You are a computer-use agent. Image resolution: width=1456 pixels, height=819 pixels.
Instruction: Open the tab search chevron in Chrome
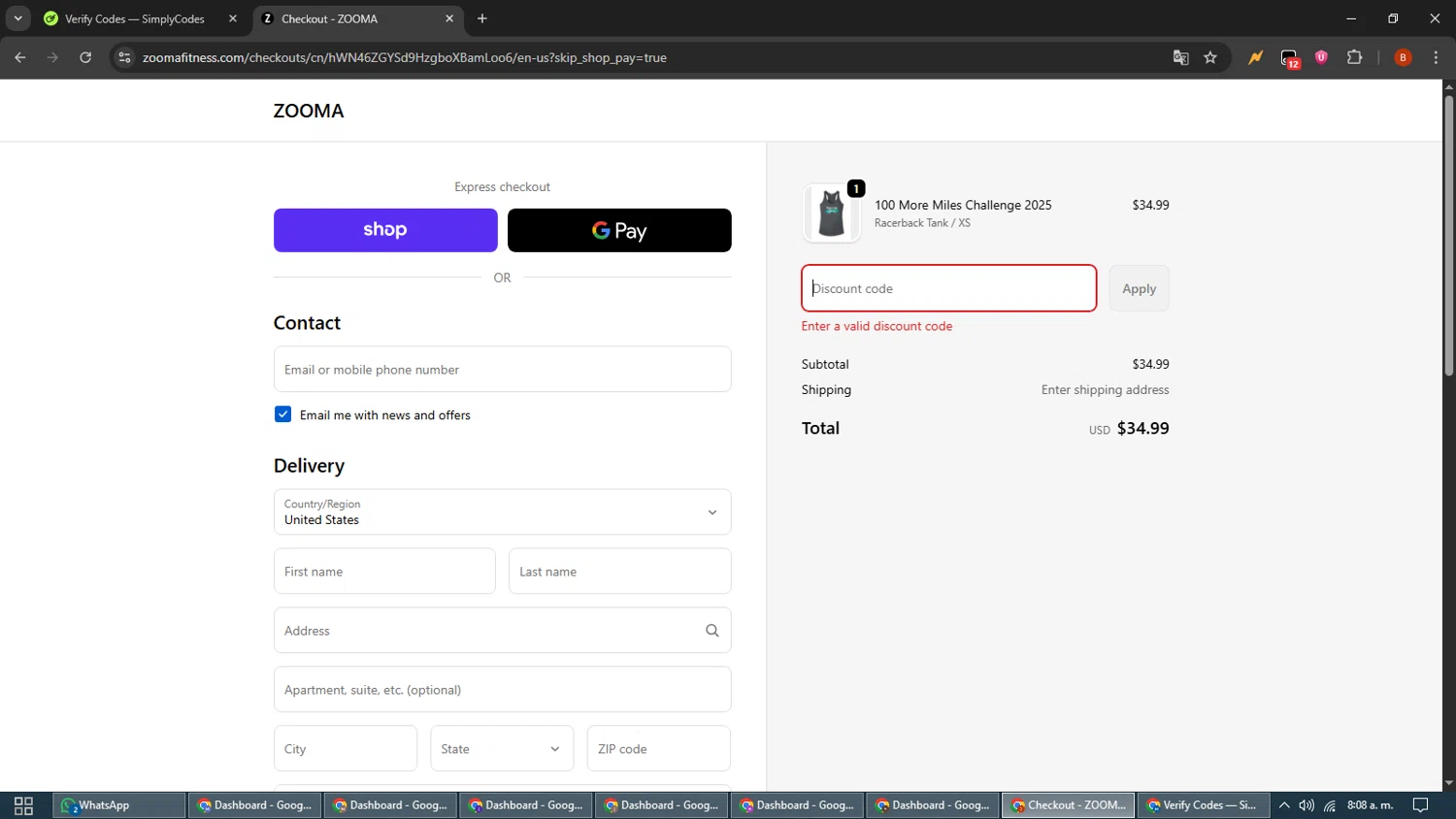coord(17,18)
